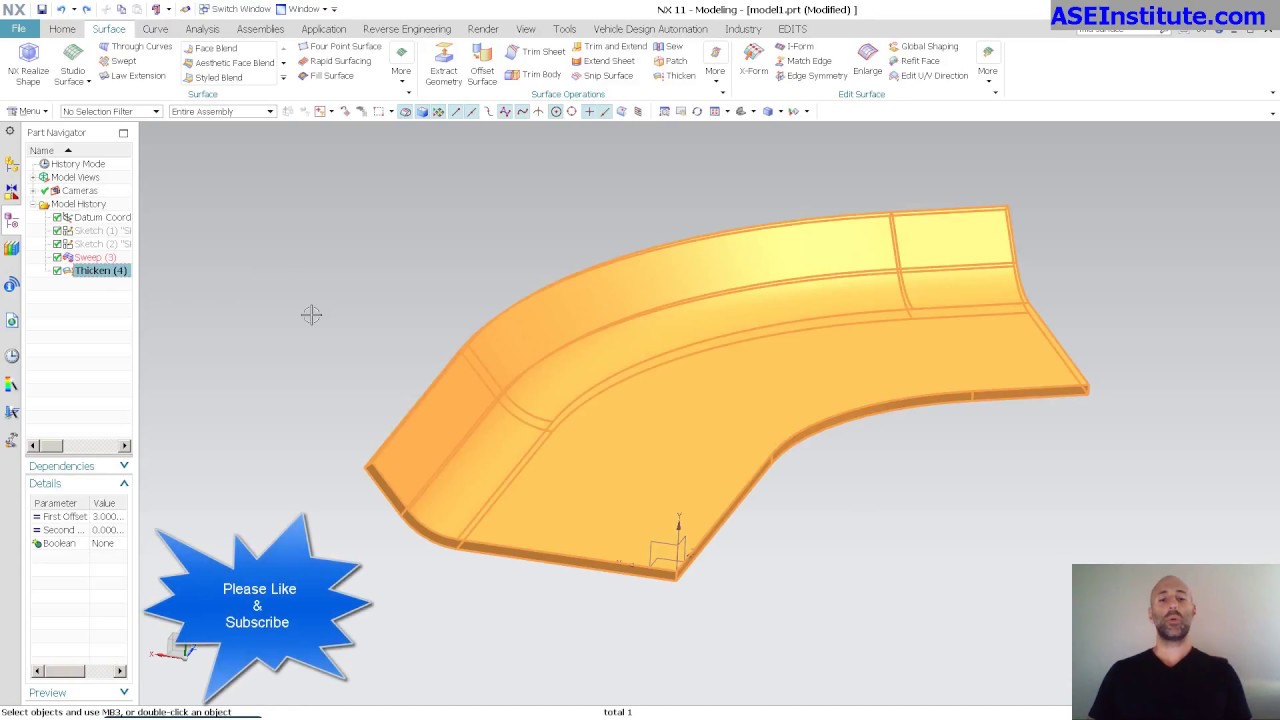Toggle Sketch (1) checkbox
The height and width of the screenshot is (720, 1280).
pyautogui.click(x=57, y=231)
